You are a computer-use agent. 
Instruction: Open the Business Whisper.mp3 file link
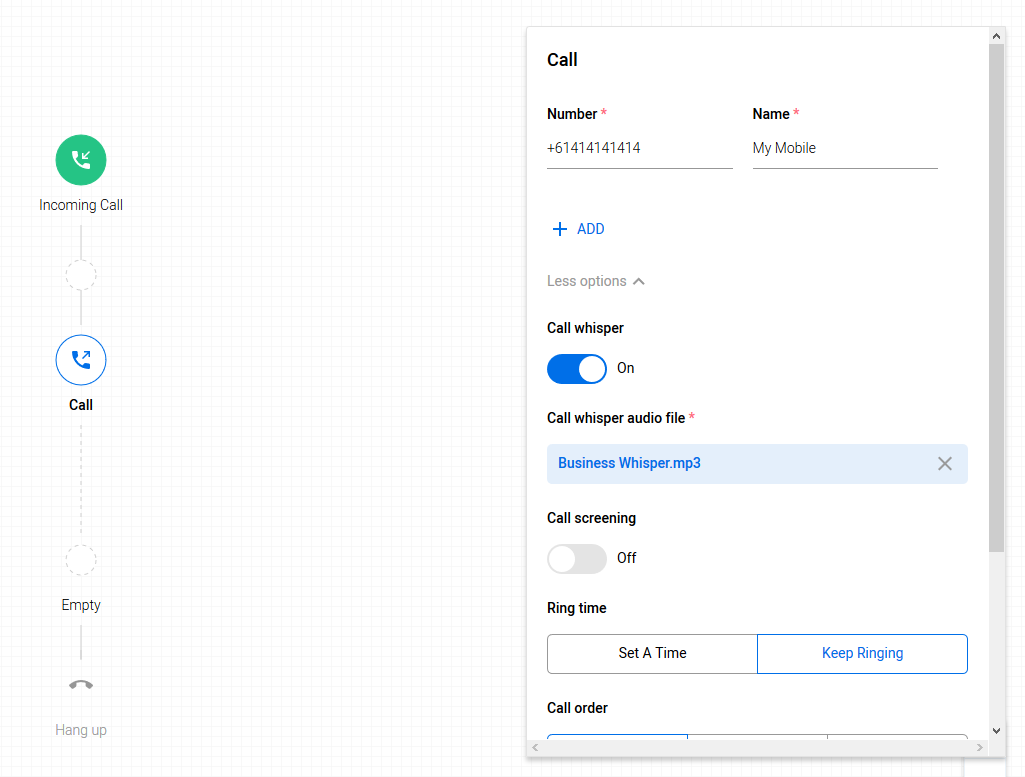coord(629,464)
